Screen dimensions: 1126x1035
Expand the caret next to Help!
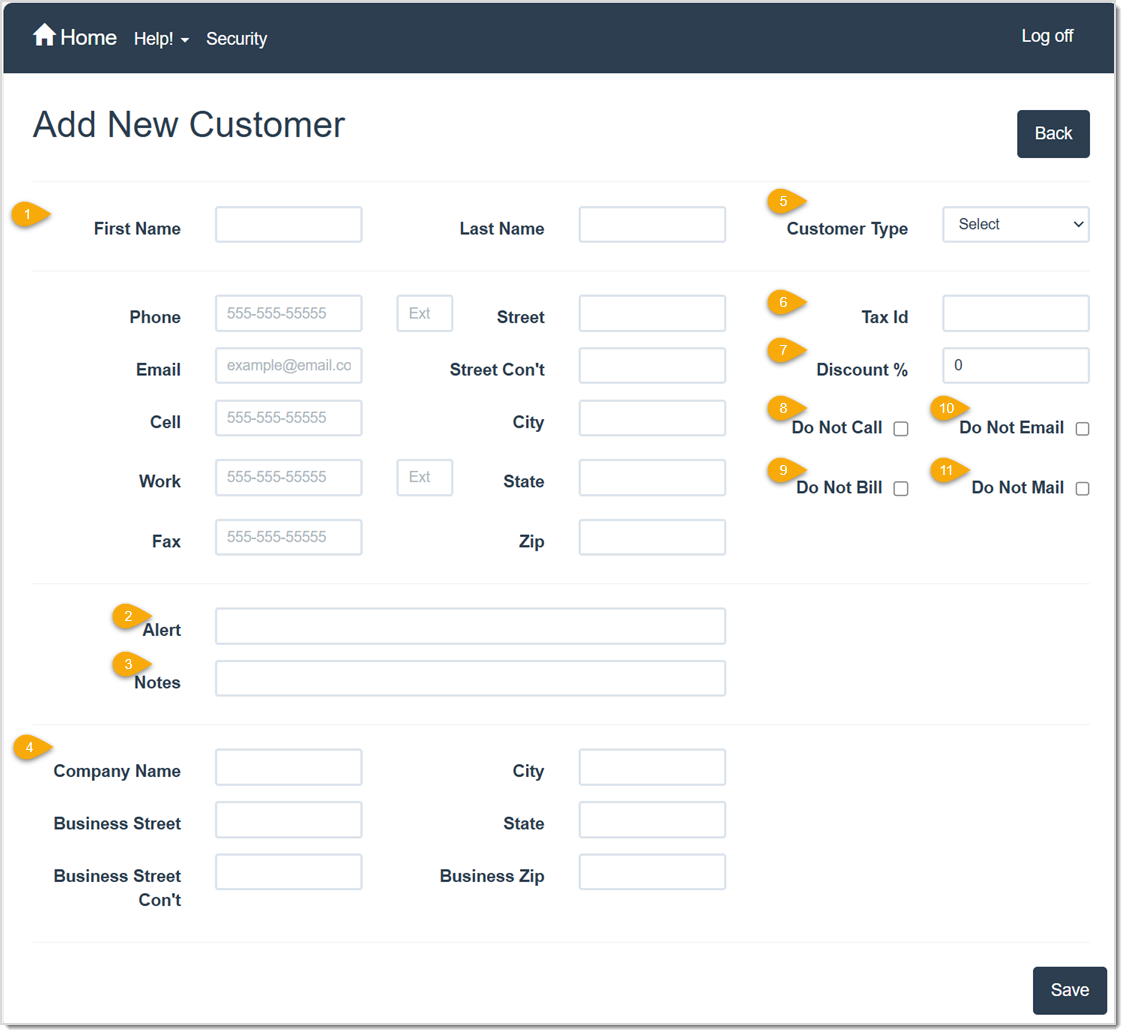pos(182,41)
